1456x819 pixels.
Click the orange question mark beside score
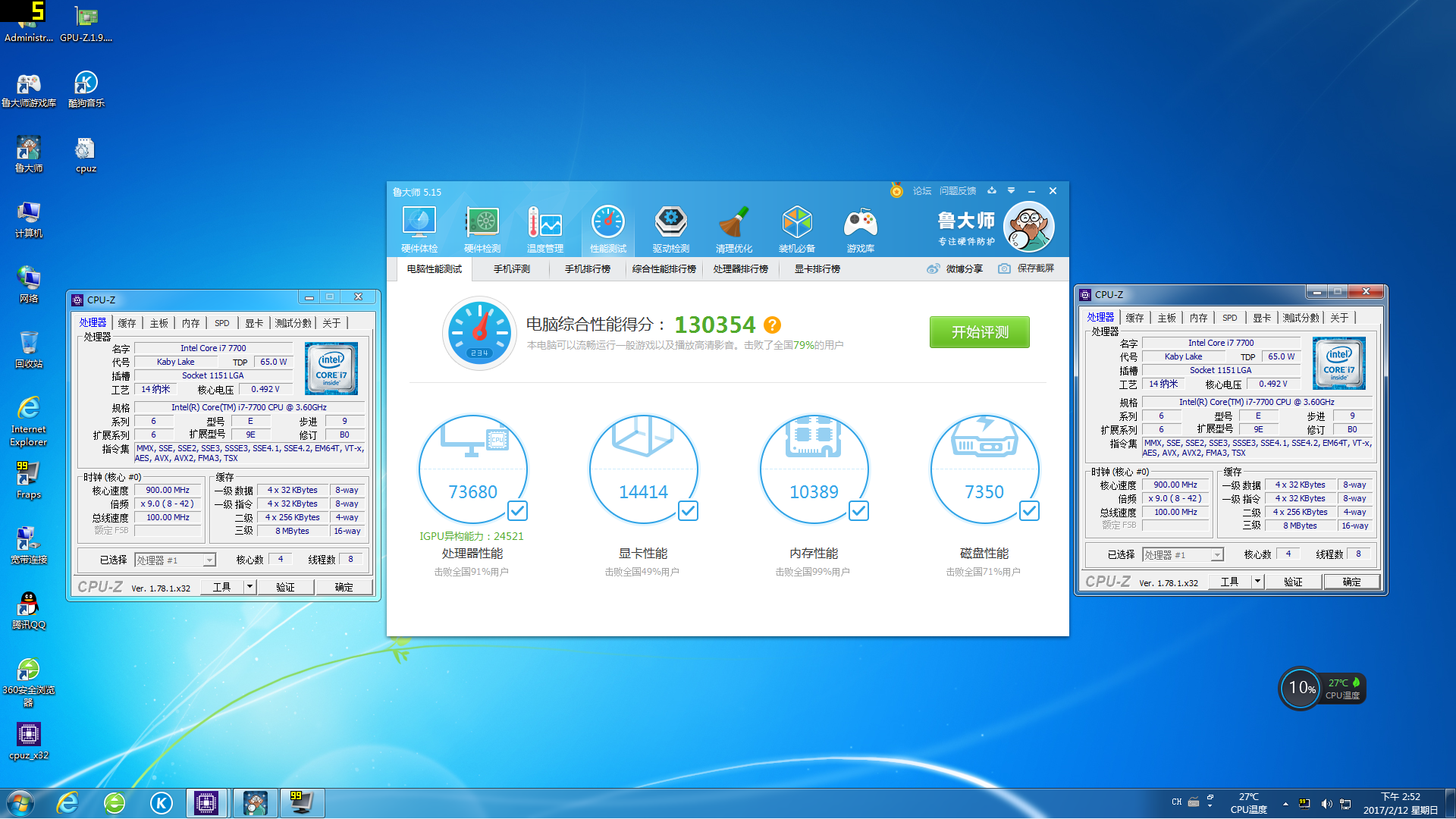(772, 325)
